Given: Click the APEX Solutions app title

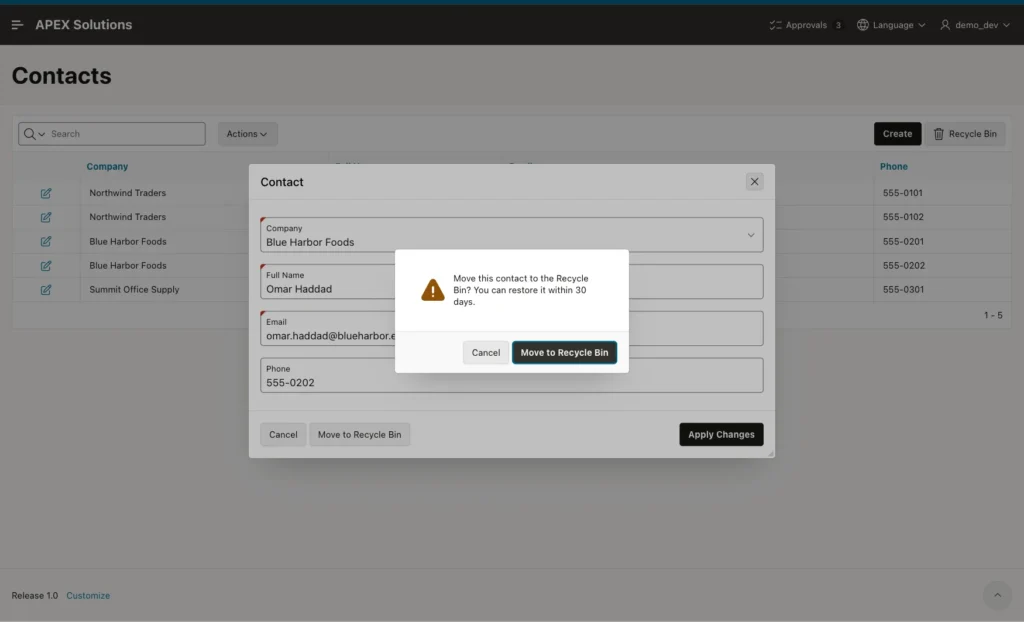Looking at the screenshot, I should pos(84,25).
